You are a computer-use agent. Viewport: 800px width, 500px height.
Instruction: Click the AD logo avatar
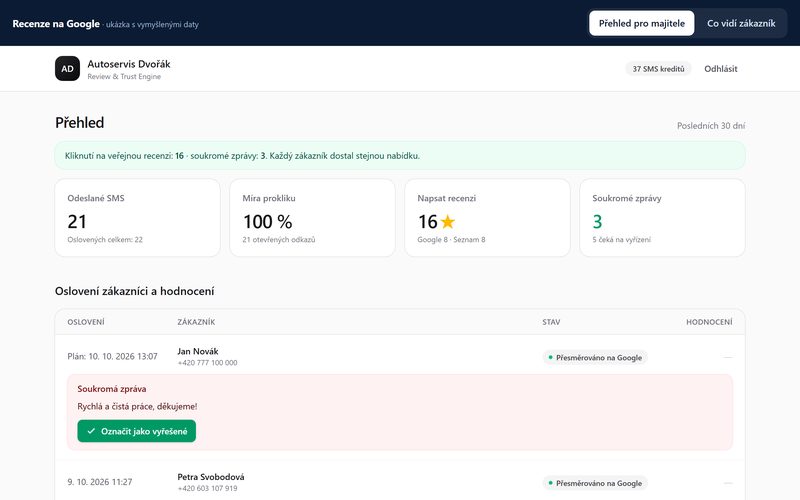point(67,69)
